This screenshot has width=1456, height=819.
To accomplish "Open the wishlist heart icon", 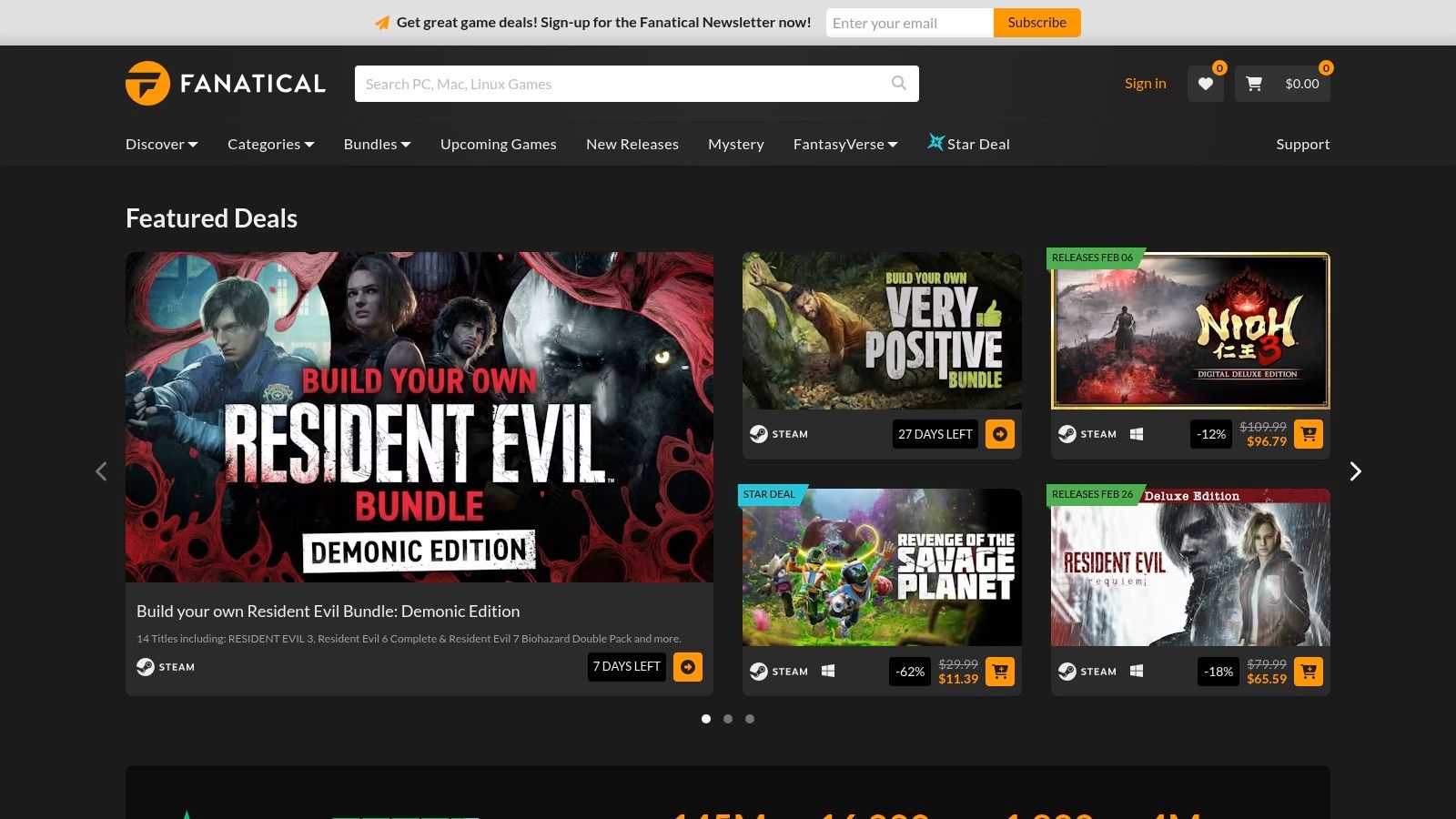I will click(1205, 84).
